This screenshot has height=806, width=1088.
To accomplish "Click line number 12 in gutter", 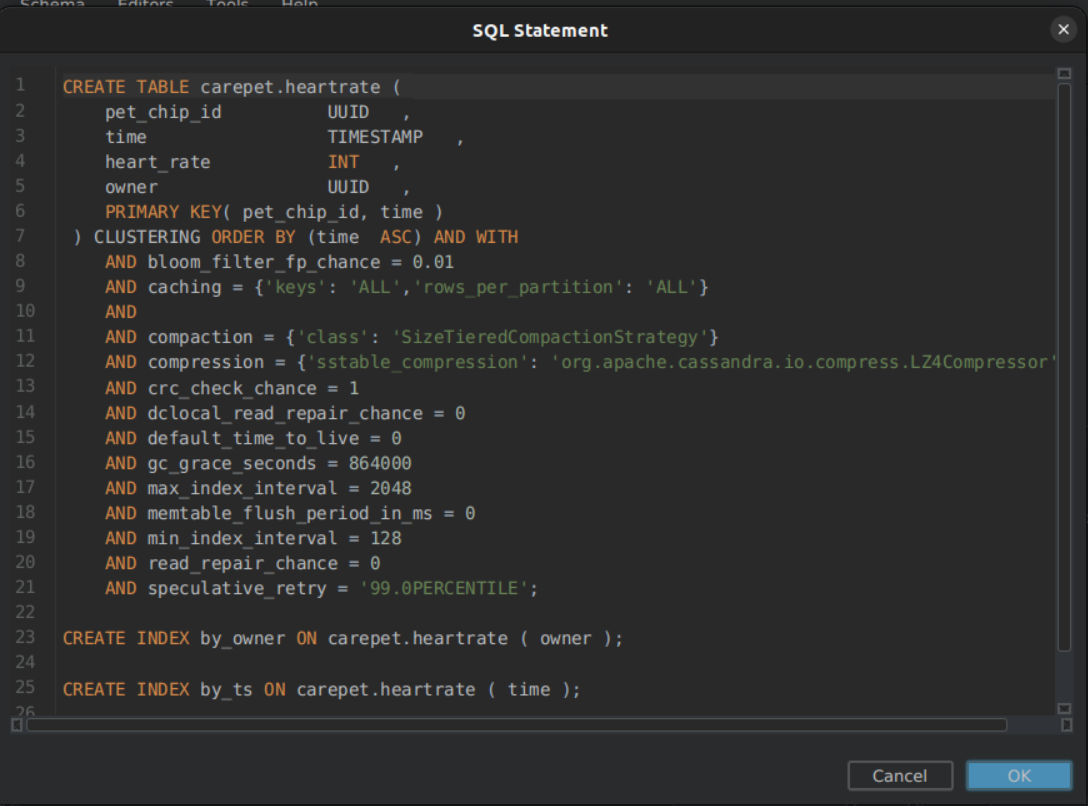I will coord(25,361).
